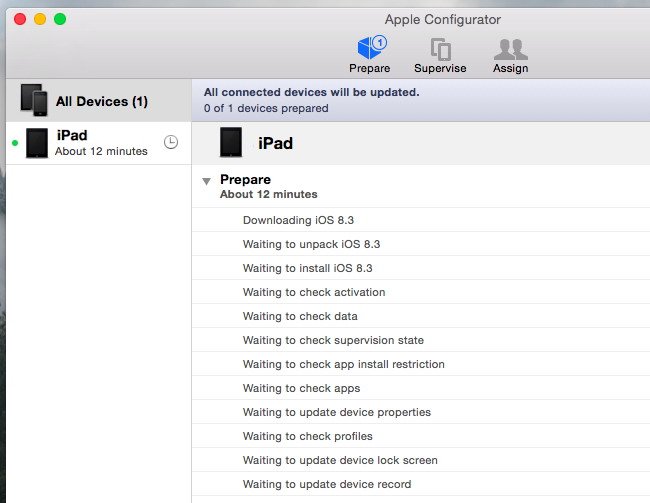The height and width of the screenshot is (503, 650).
Task: Select 'Waiting to check supervision state' row
Action: click(421, 340)
